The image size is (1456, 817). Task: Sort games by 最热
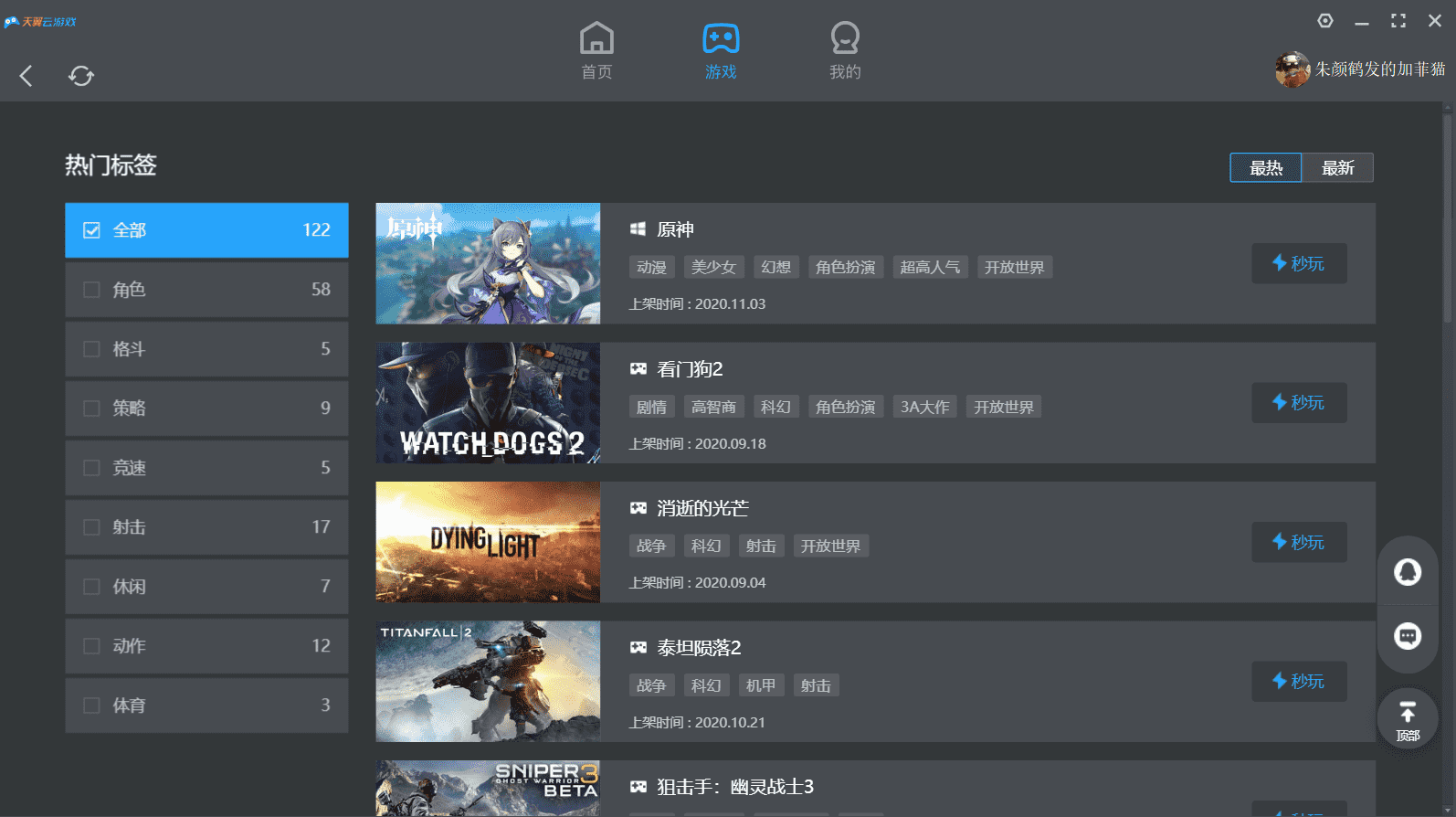tap(1266, 168)
